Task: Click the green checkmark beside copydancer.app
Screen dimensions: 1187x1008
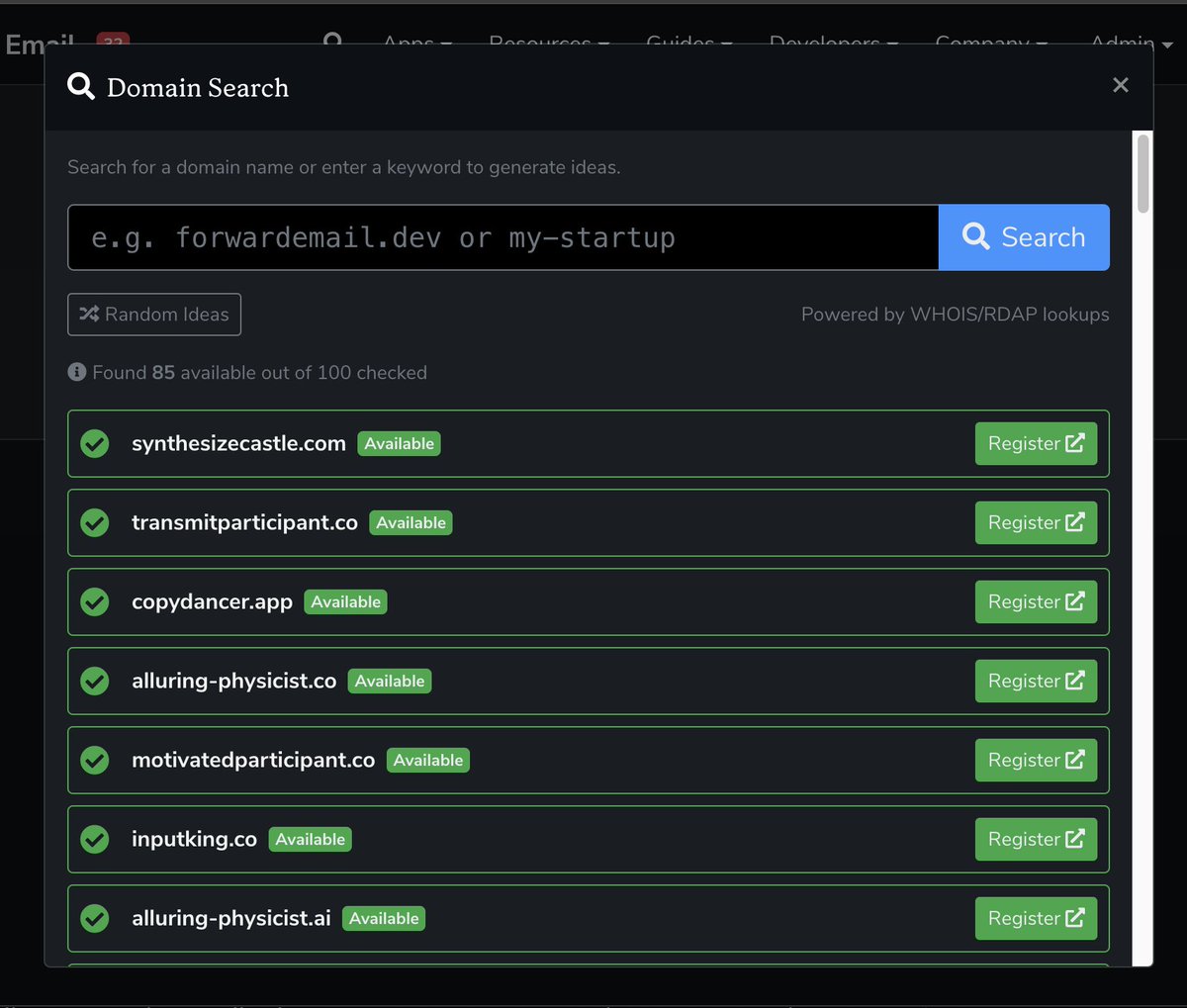Action: click(x=95, y=601)
